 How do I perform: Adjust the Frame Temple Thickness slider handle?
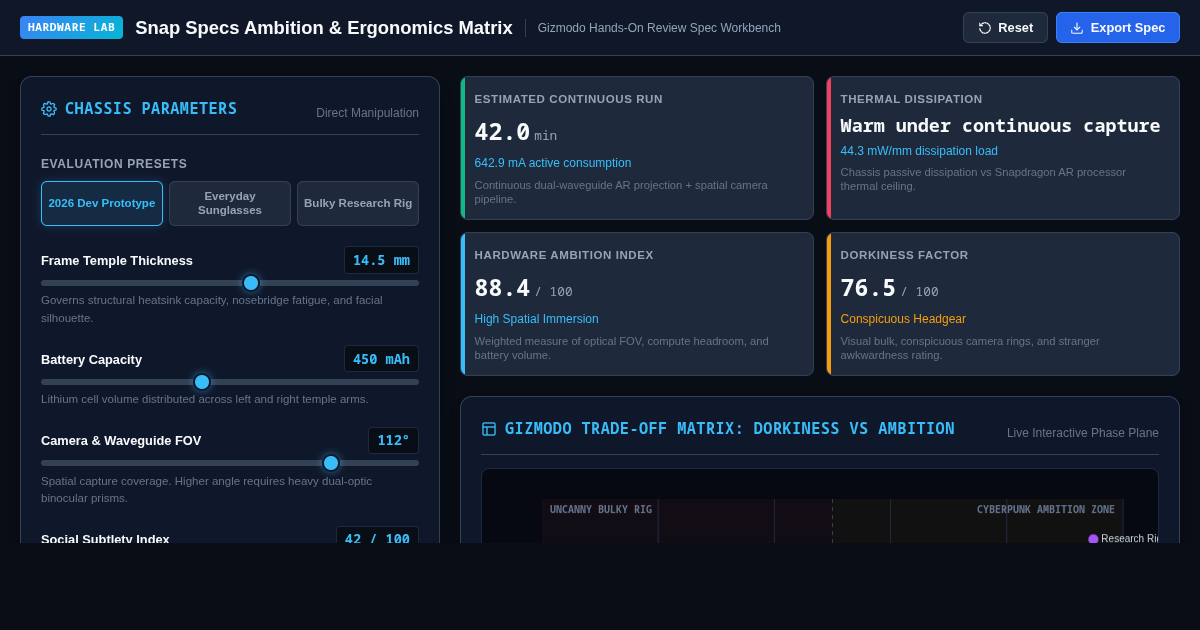(251, 283)
